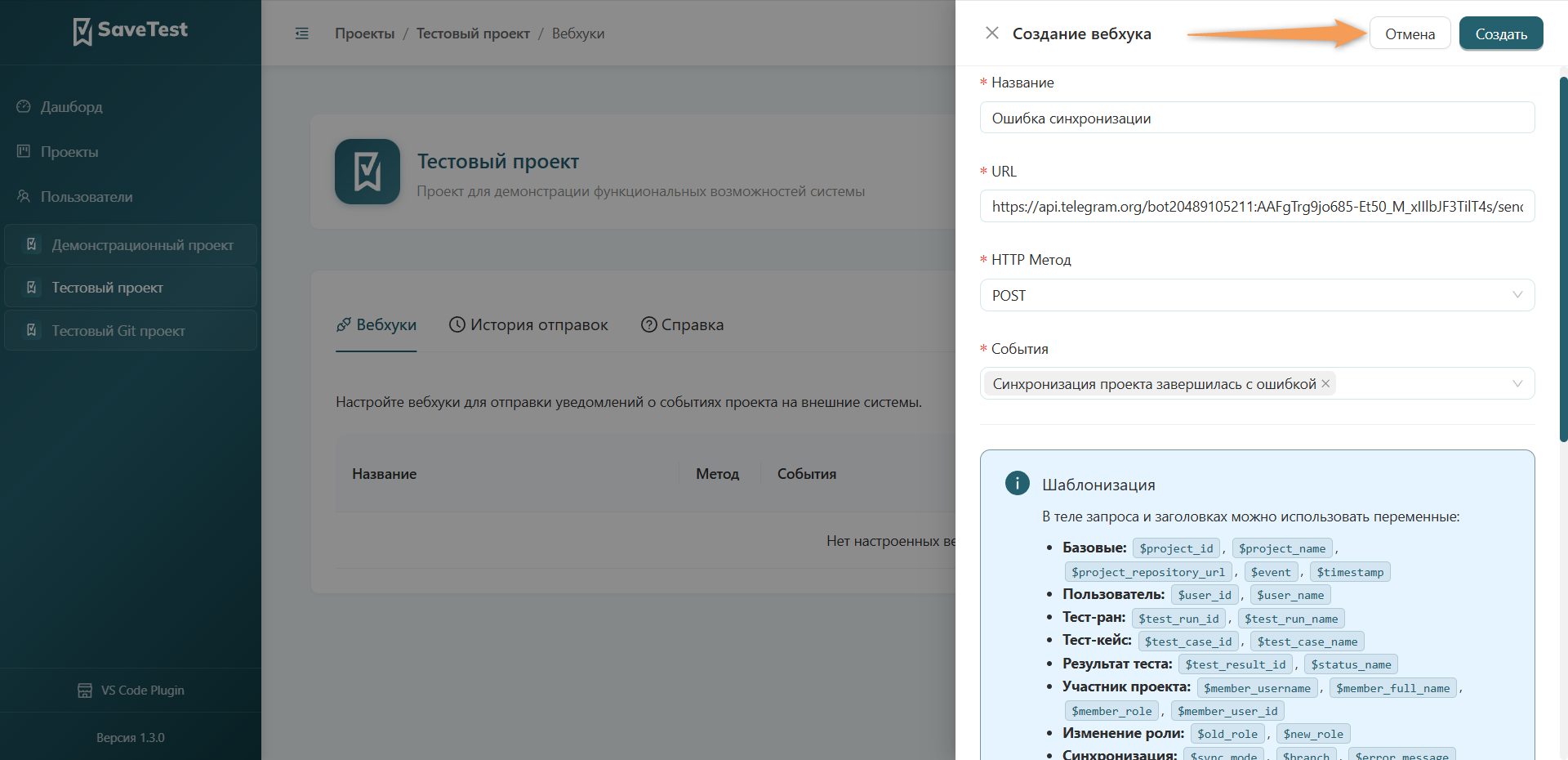Click the Создать button

tap(1501, 34)
